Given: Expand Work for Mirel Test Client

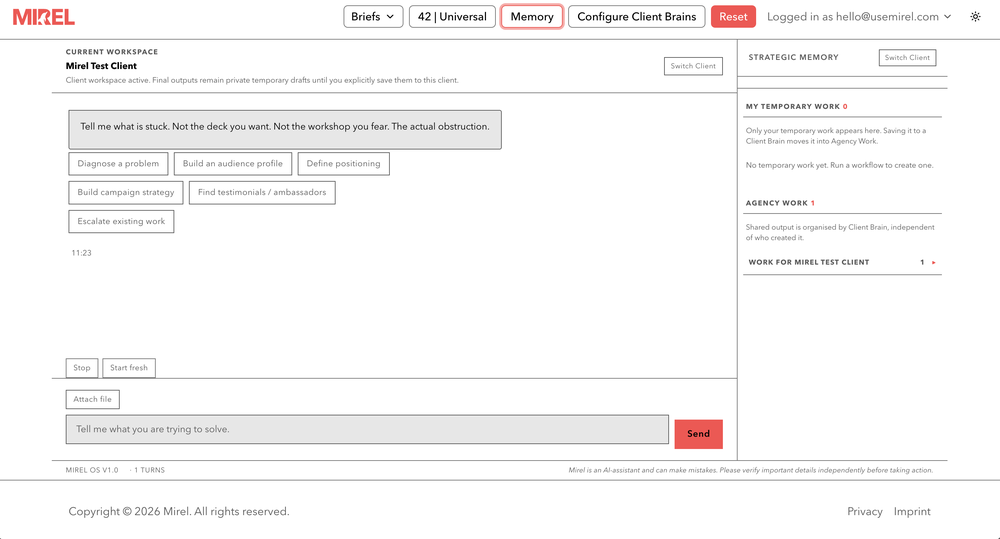Looking at the screenshot, I should 842,262.
